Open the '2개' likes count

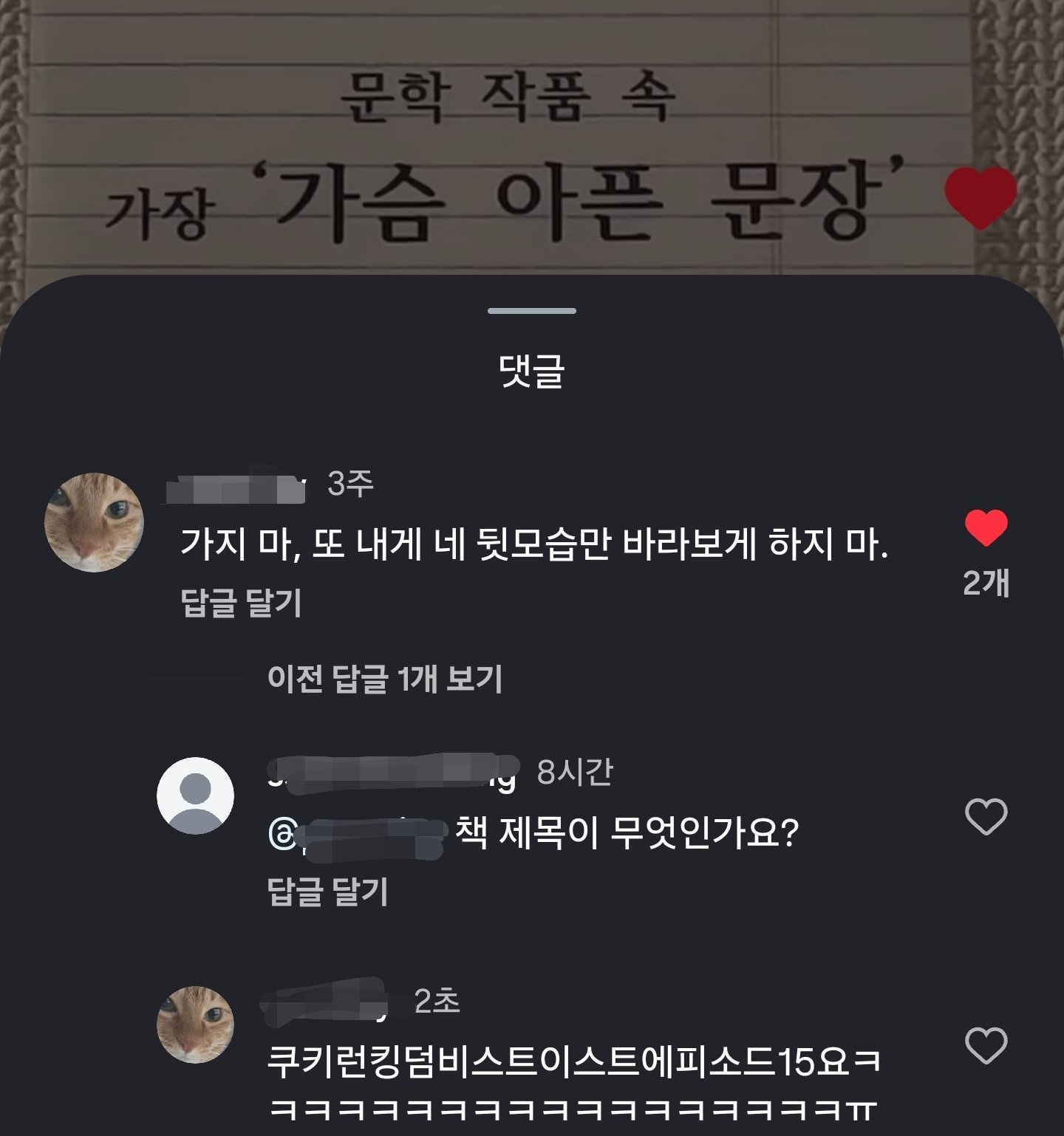(x=986, y=583)
